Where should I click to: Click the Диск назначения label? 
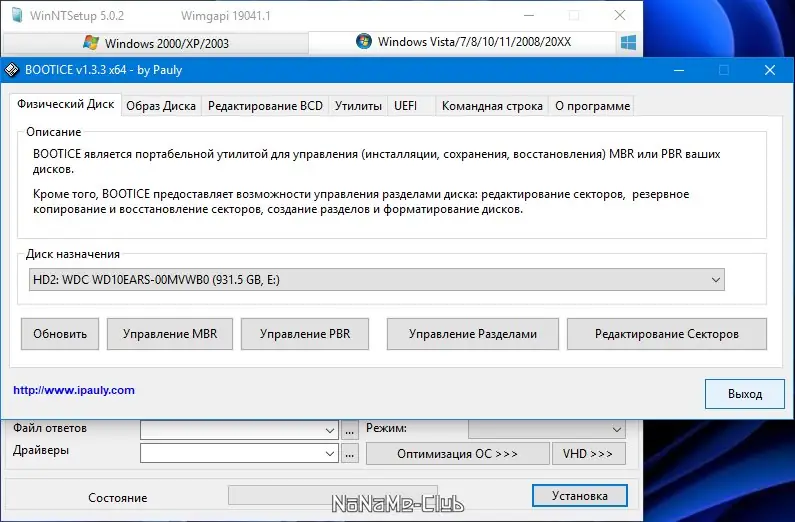(x=73, y=254)
